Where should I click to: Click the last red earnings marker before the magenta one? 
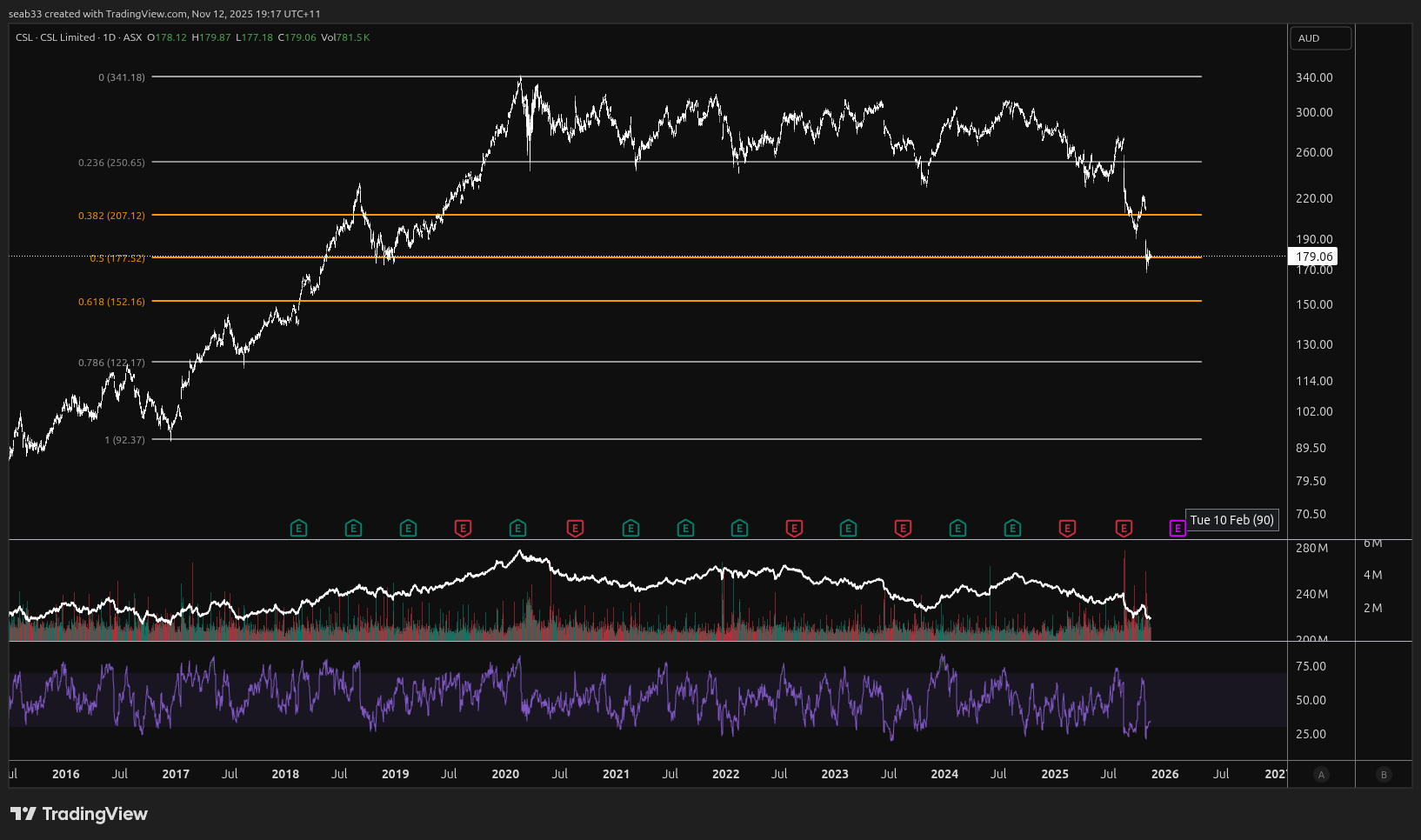[1124, 528]
